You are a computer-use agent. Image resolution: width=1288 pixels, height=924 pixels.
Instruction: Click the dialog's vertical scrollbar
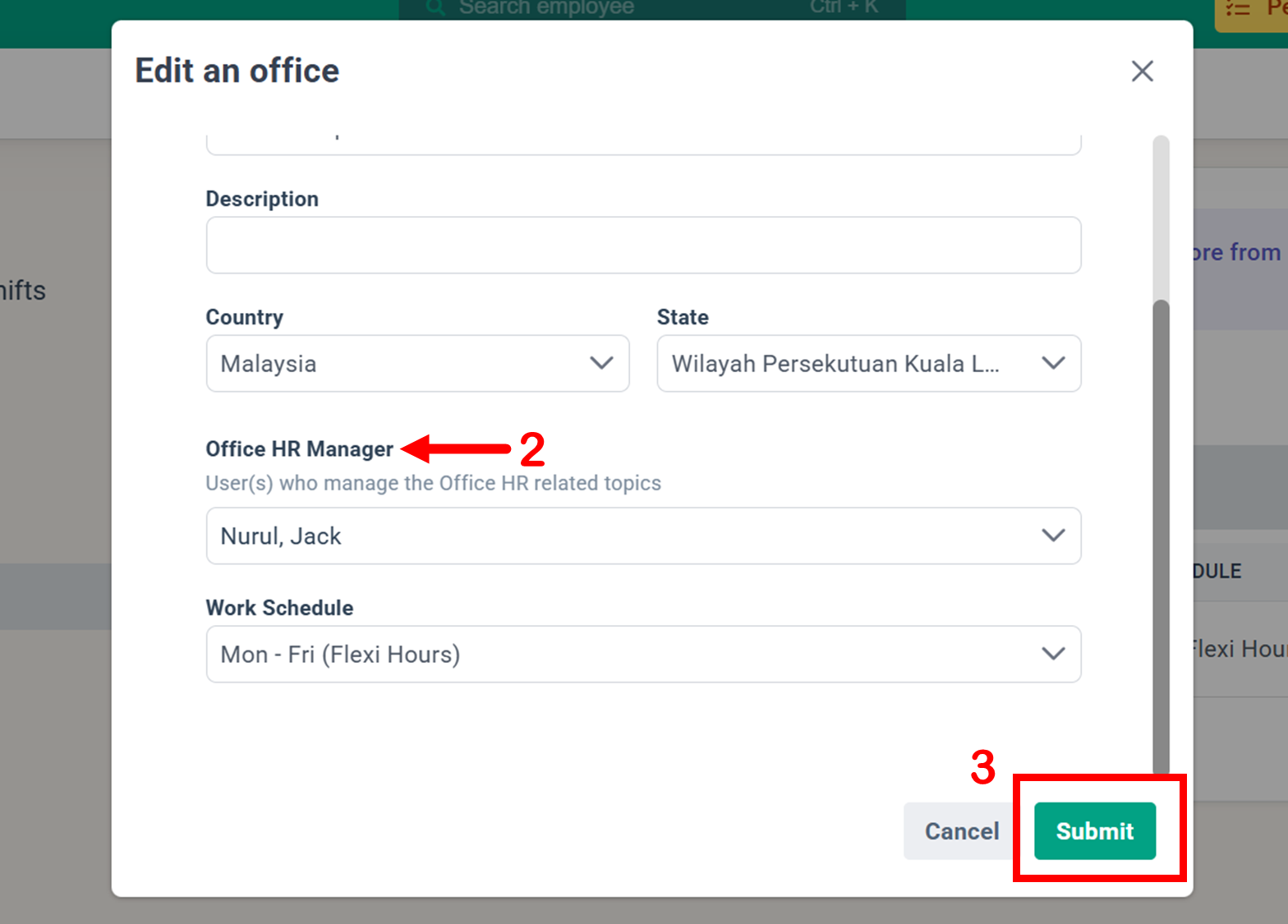coord(1161,534)
